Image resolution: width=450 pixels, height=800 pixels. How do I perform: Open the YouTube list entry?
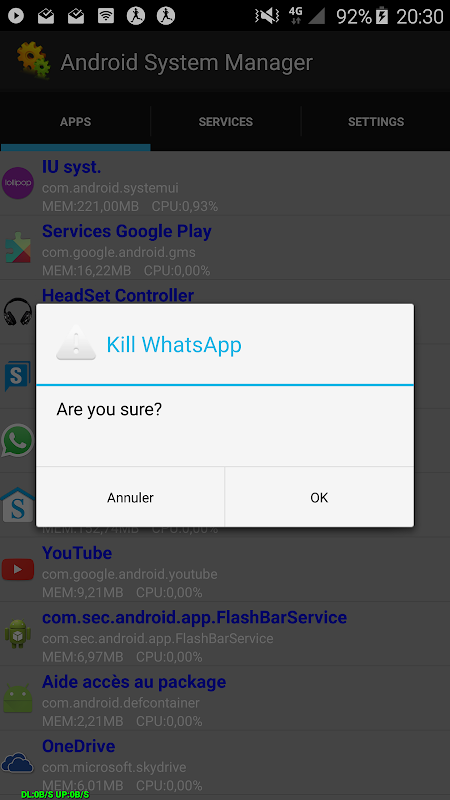click(225, 569)
